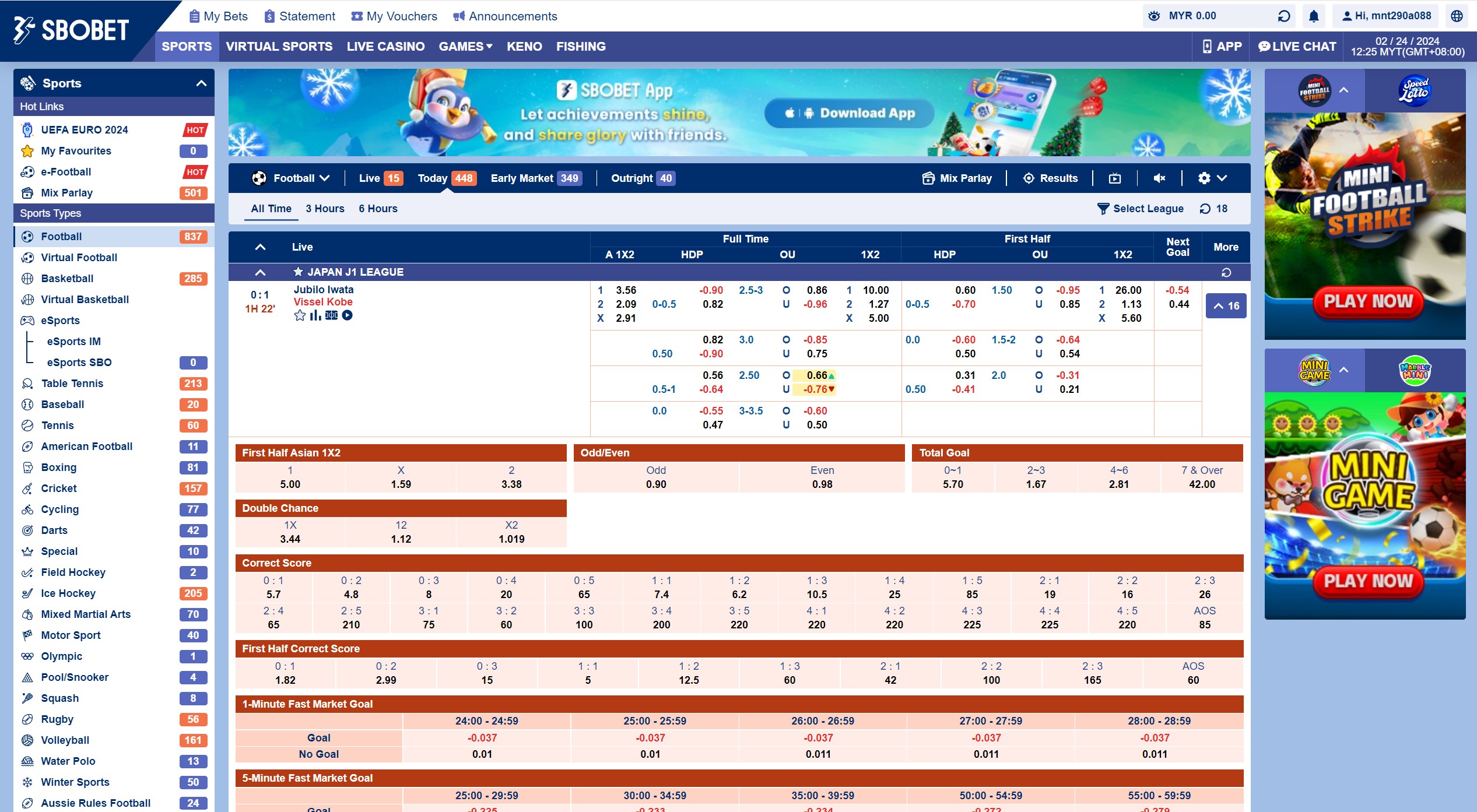Collapse the Japan J1 League section
The image size is (1477, 812).
tap(260, 272)
